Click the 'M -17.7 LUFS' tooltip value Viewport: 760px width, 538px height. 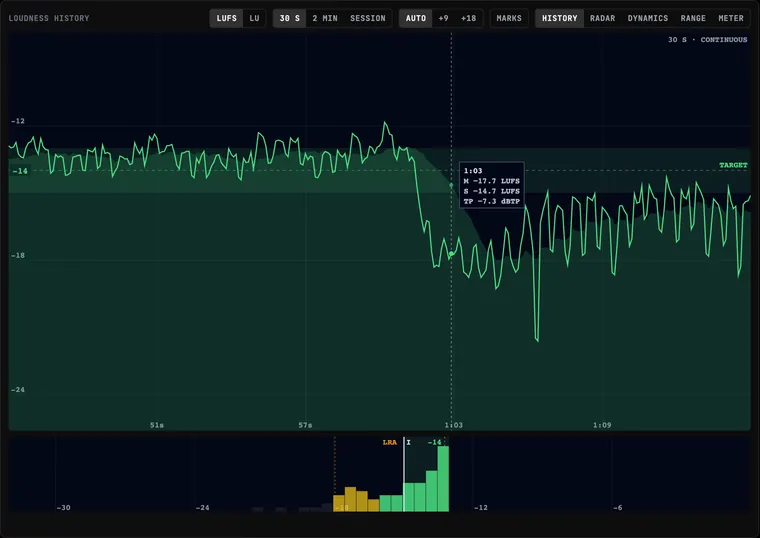tap(491, 181)
